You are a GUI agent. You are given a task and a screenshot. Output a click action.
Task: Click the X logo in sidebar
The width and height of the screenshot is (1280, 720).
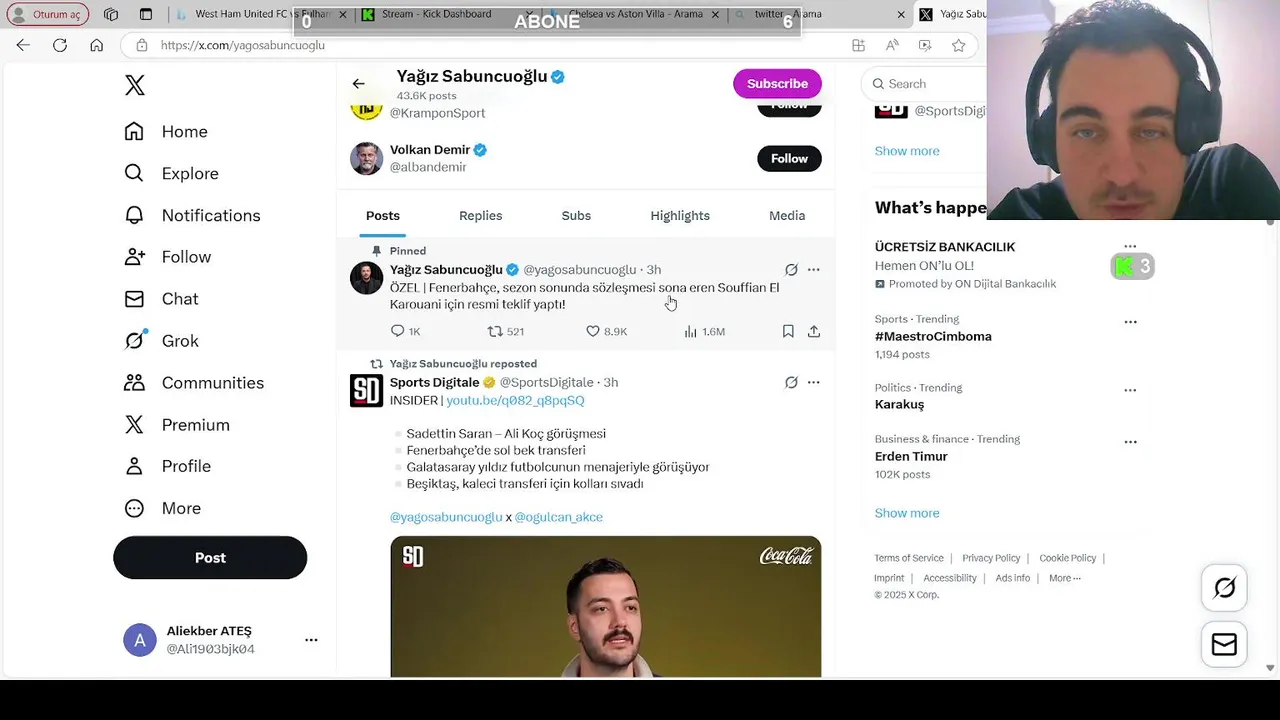[x=135, y=85]
